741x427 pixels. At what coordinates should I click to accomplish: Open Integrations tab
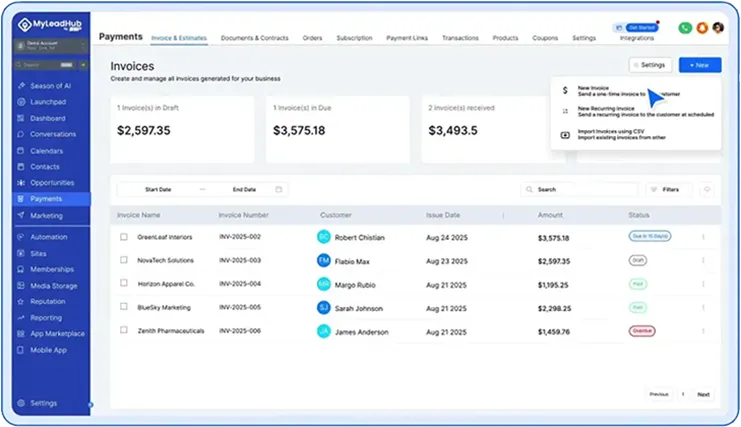637,38
